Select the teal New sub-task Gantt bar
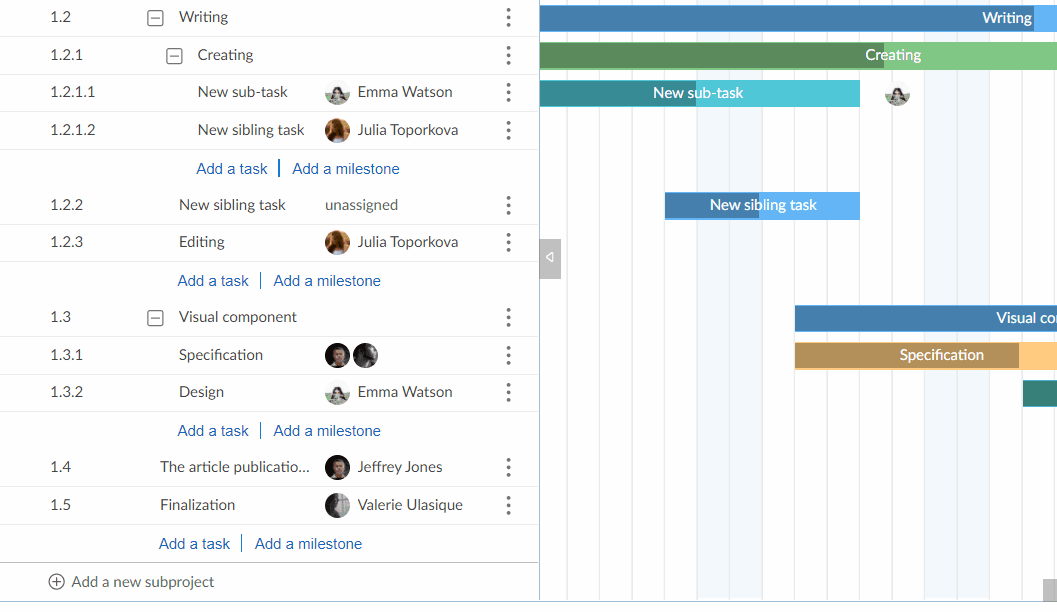Viewport: 1057px width, 612px height. (x=700, y=93)
